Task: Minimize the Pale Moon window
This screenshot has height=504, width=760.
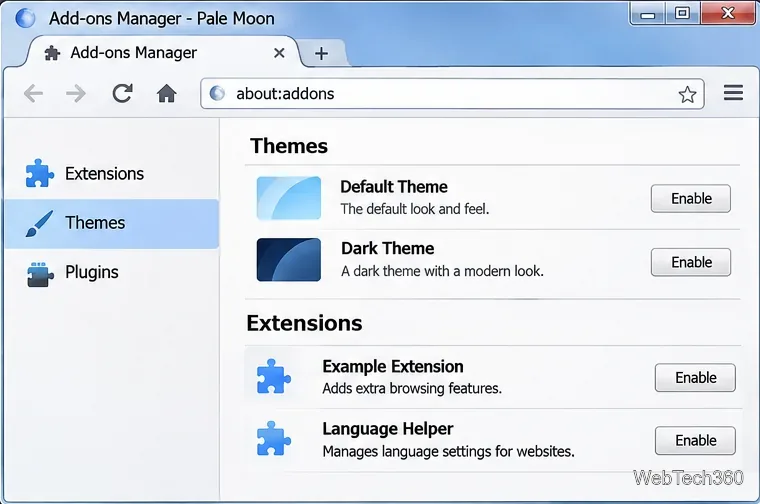Action: coord(647,14)
